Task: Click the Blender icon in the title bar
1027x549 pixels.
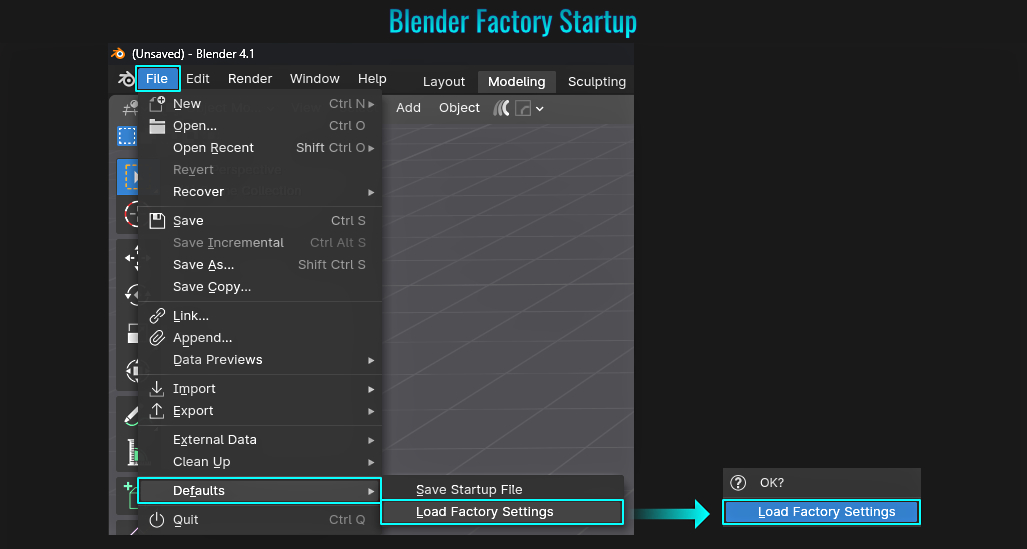Action: [x=118, y=54]
